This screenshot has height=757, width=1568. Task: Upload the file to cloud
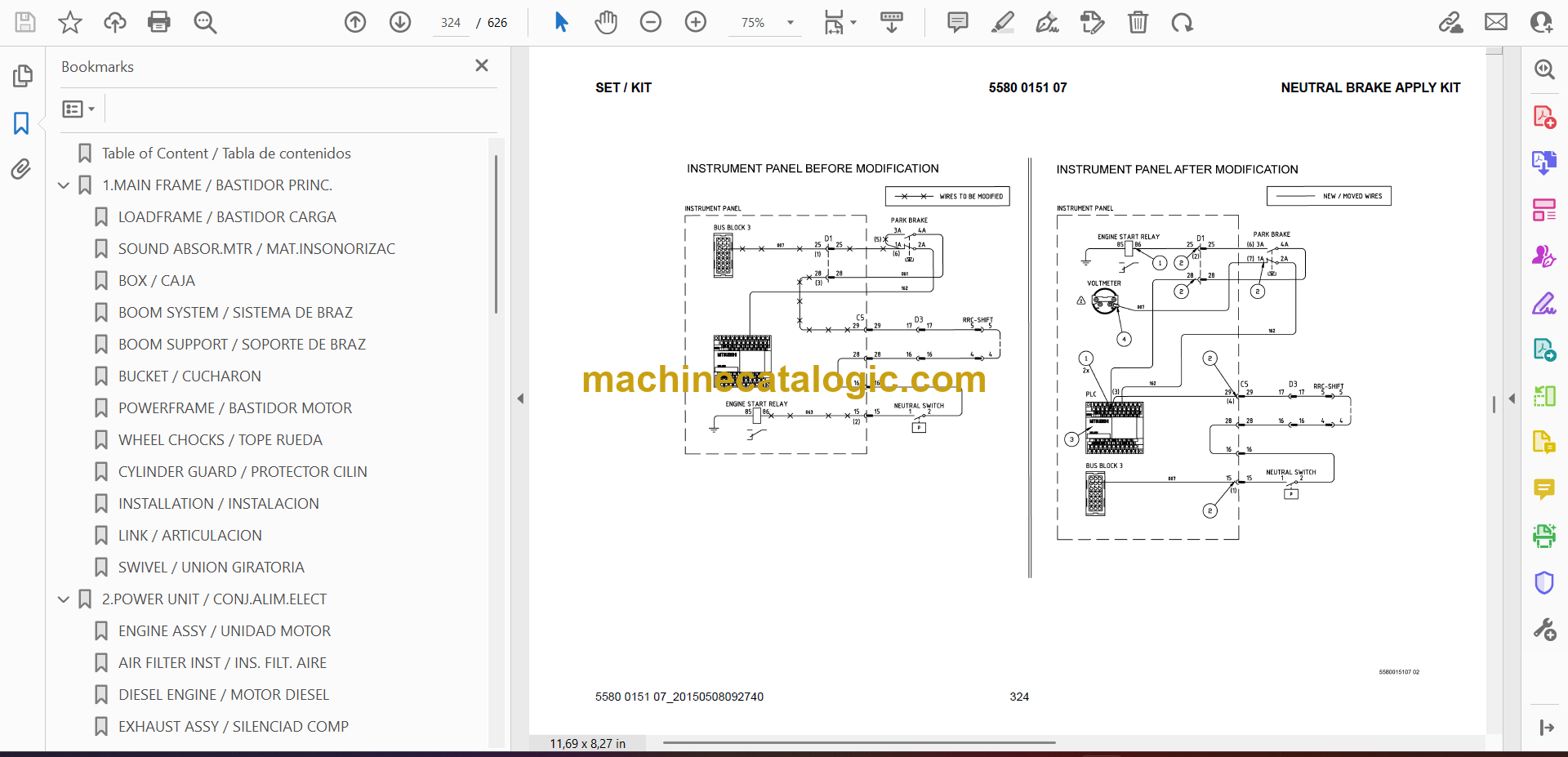coord(115,22)
